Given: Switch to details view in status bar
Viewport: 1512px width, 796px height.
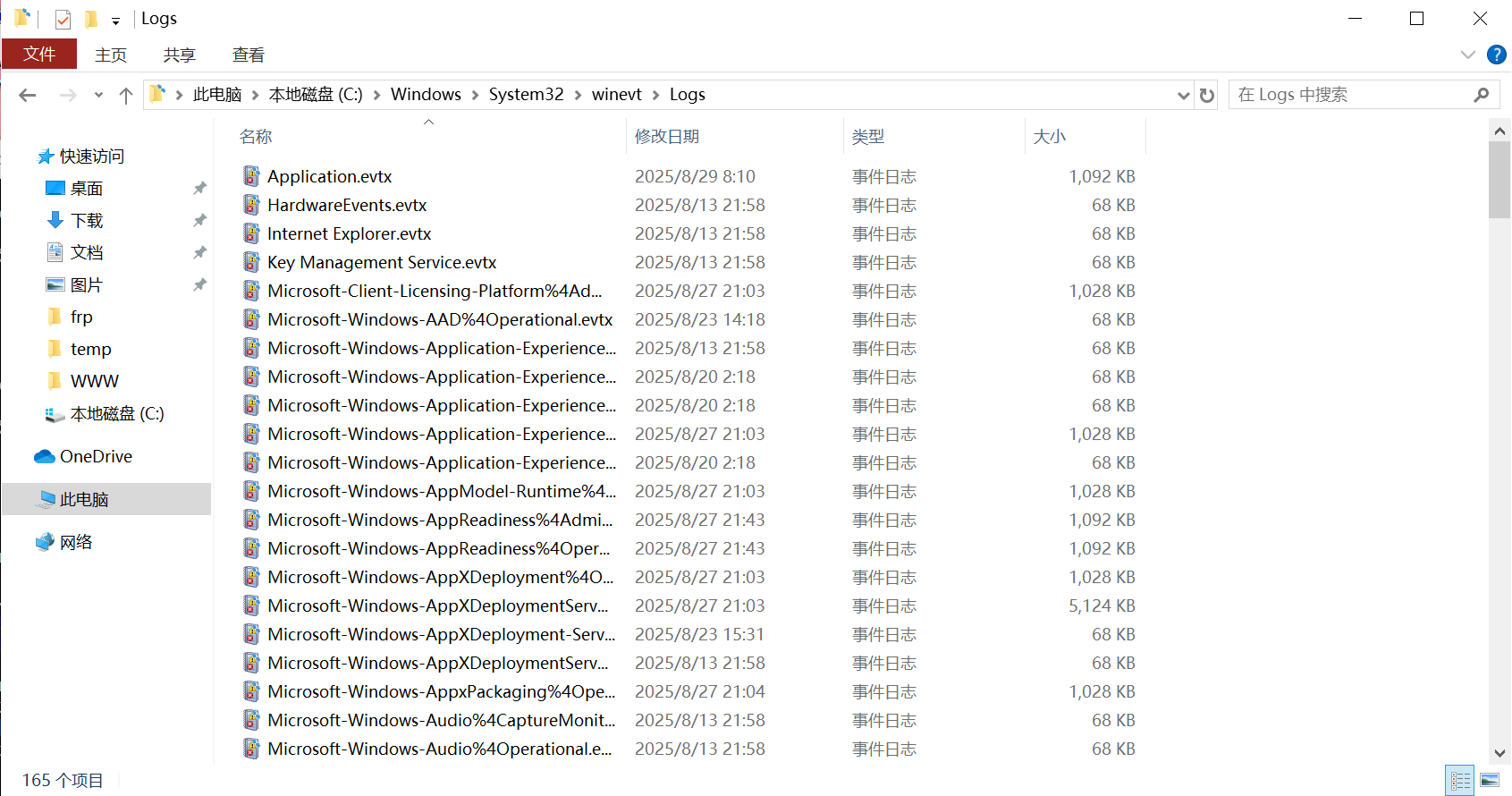Looking at the screenshot, I should [x=1460, y=781].
